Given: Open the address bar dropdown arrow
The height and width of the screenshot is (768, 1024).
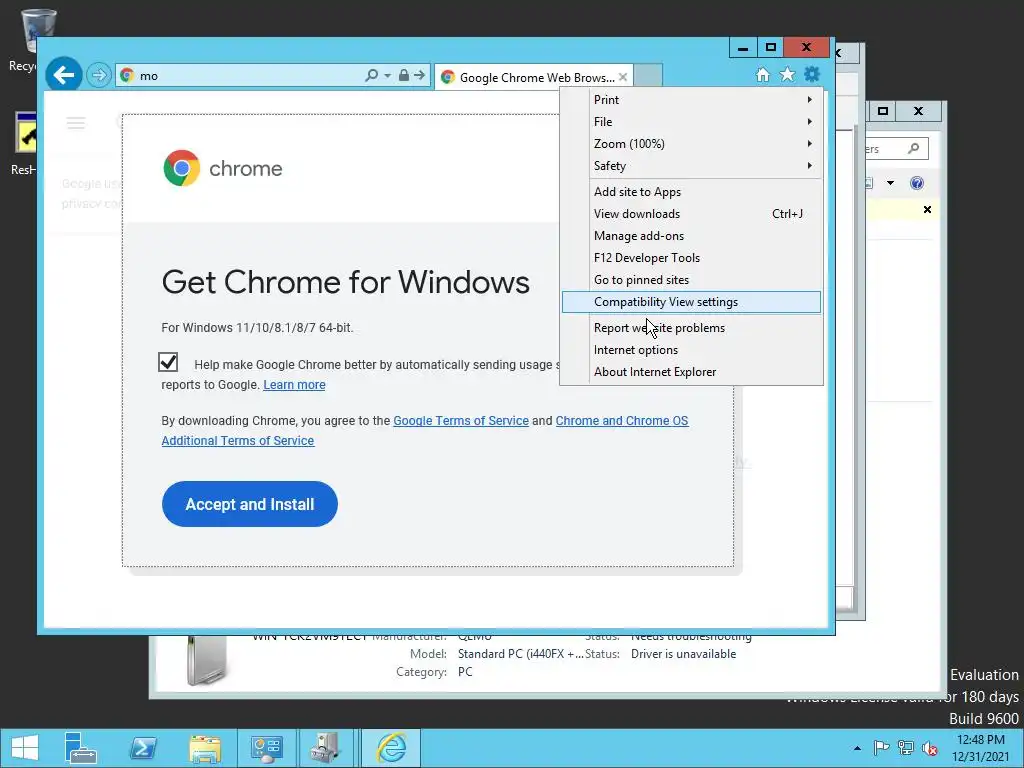Looking at the screenshot, I should coord(387,76).
